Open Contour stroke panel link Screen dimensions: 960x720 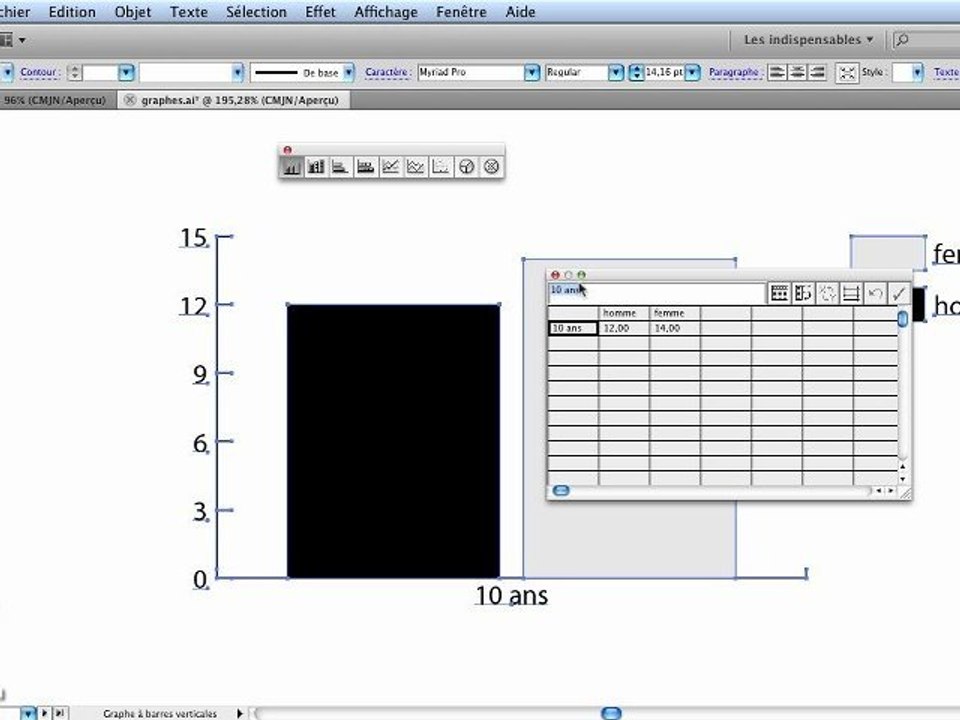40,72
